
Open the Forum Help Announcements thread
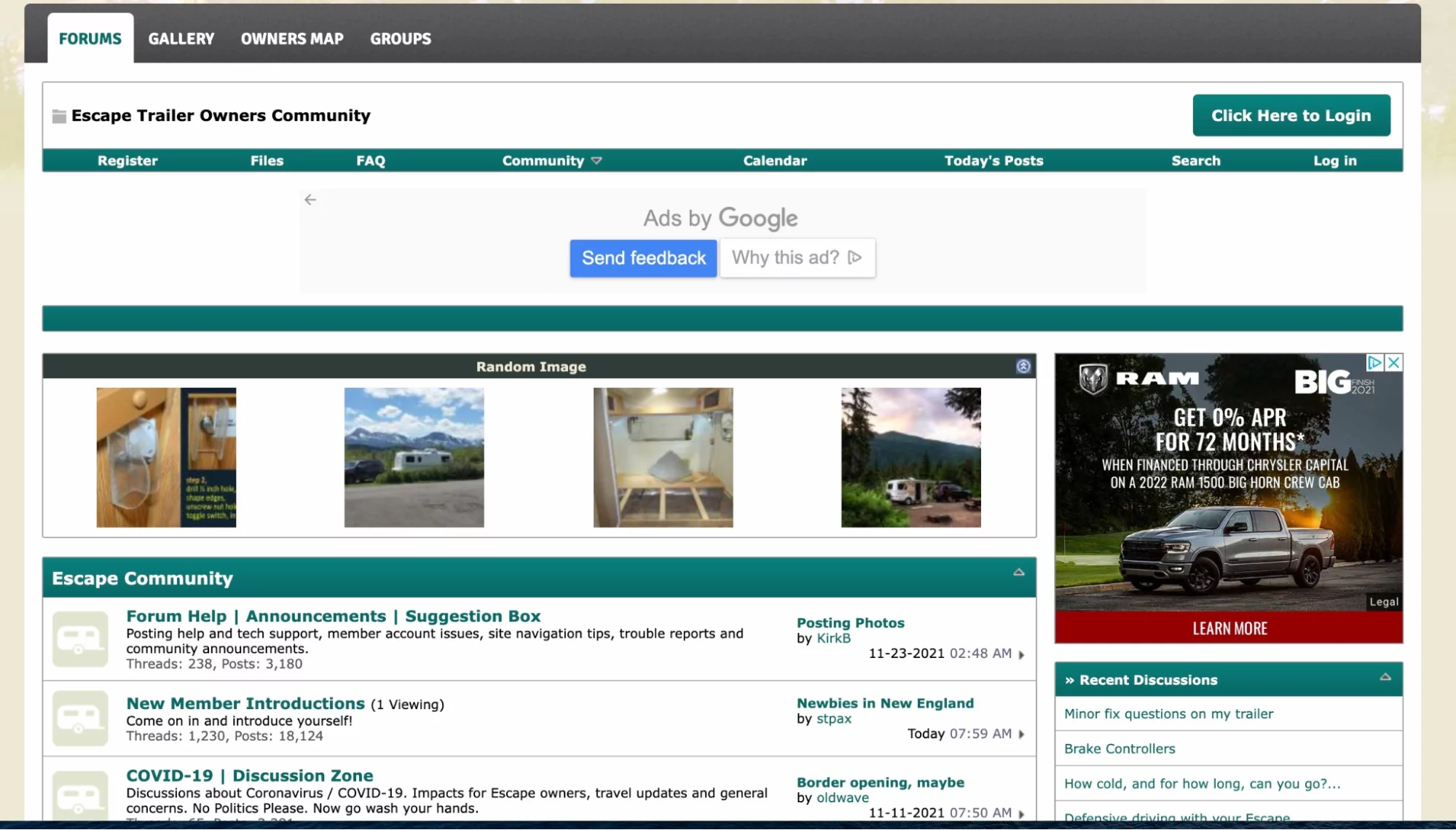click(x=333, y=615)
